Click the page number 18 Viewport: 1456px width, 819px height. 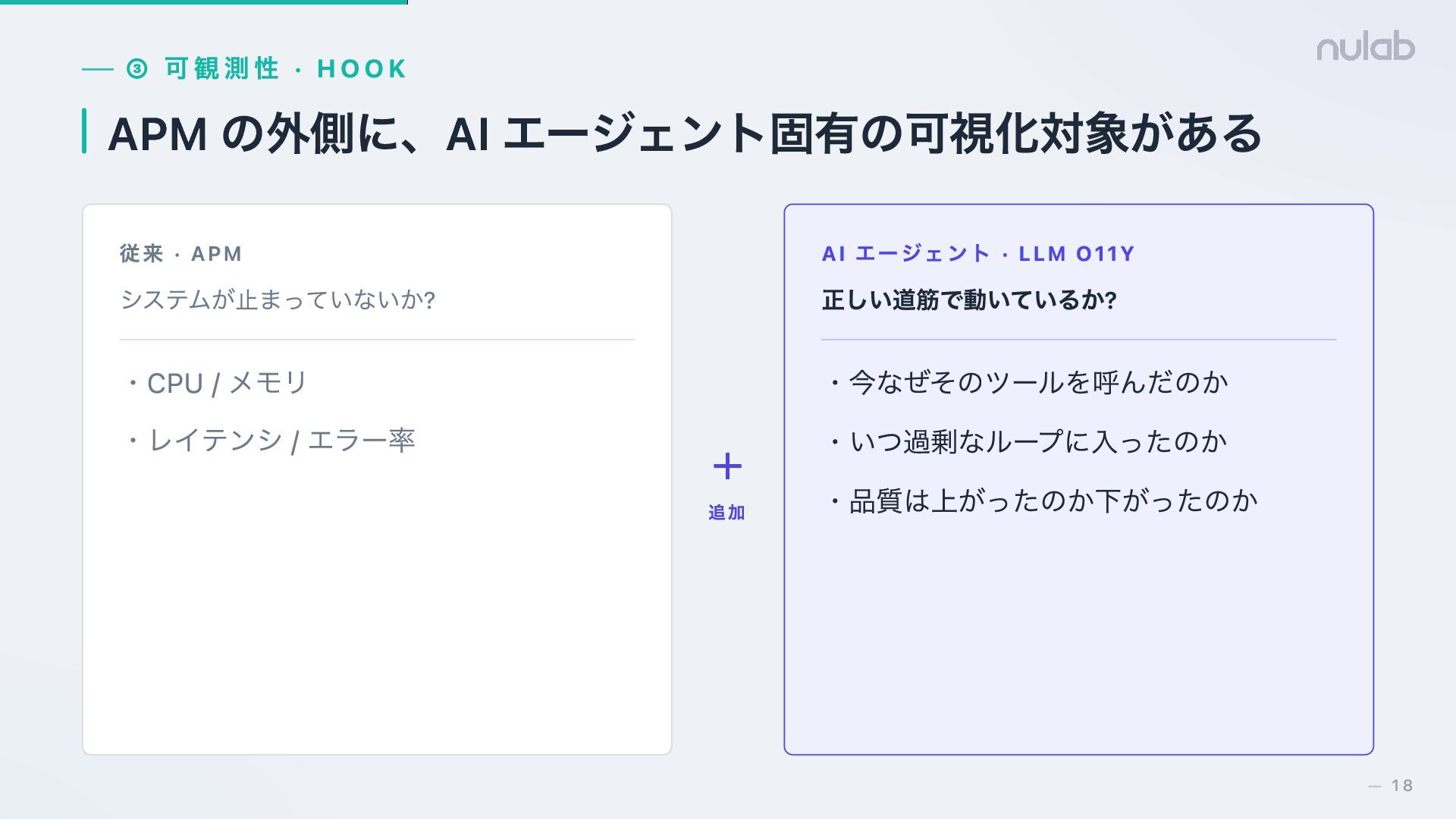[x=1401, y=786]
